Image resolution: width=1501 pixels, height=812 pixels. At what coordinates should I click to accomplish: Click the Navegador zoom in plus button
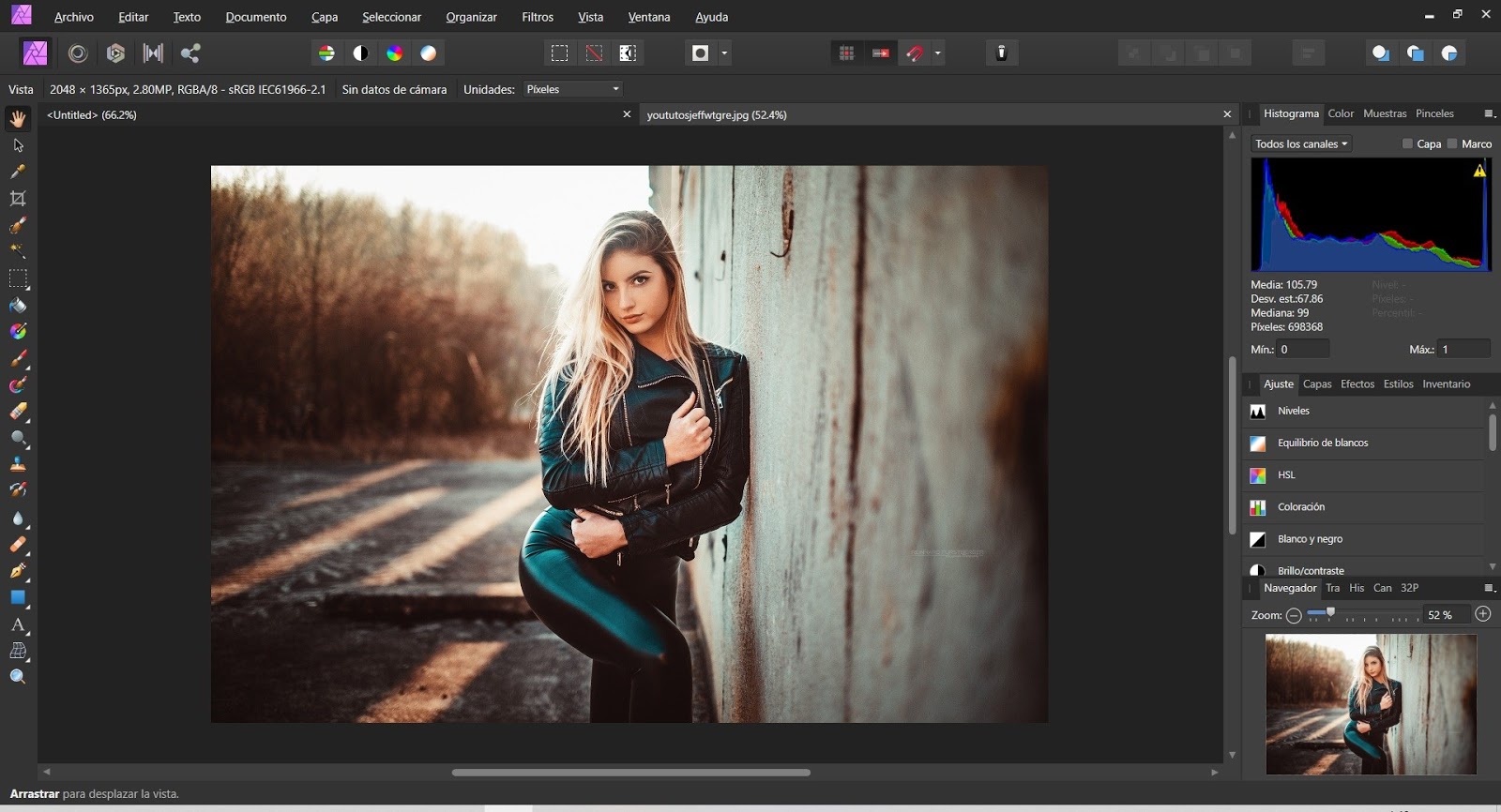click(1483, 614)
